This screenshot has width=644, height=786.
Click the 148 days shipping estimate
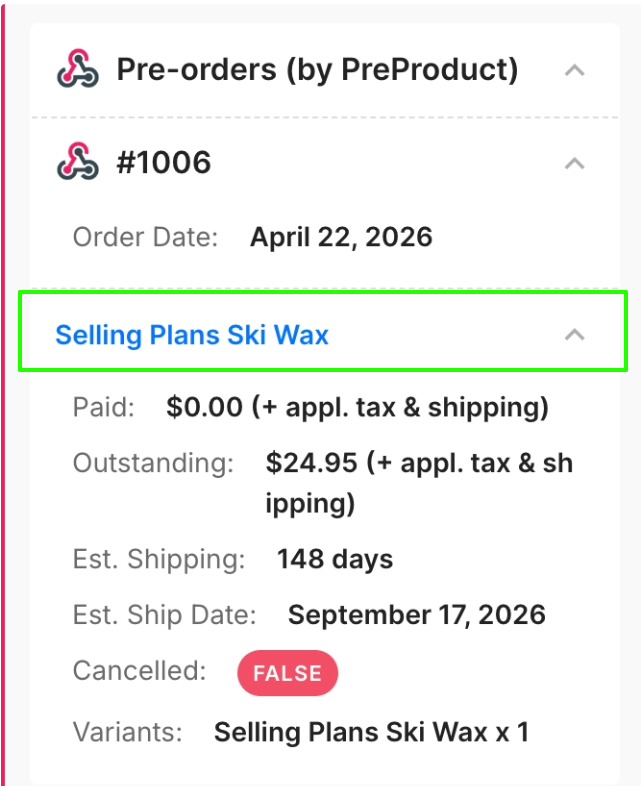(x=335, y=559)
